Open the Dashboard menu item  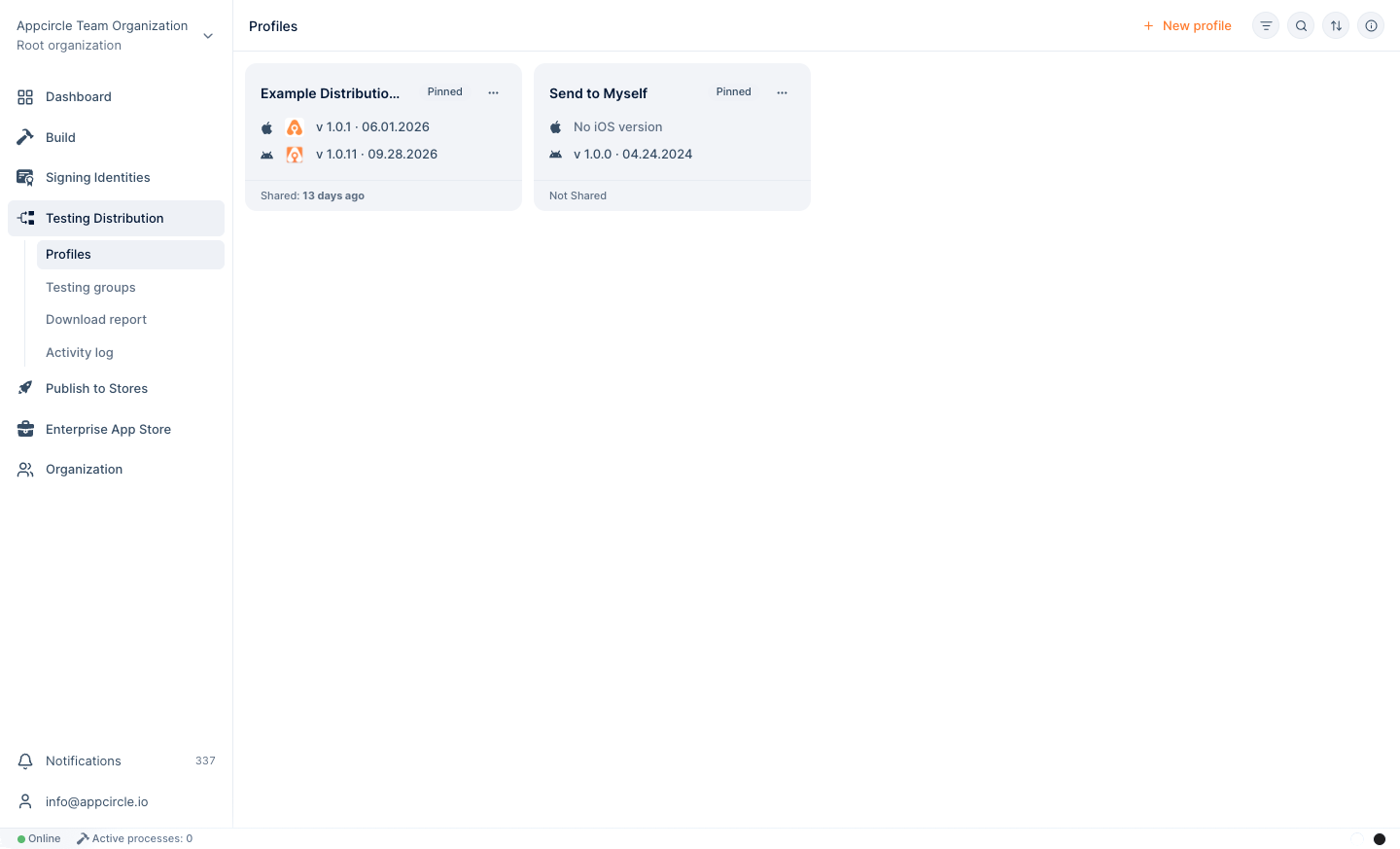116,97
